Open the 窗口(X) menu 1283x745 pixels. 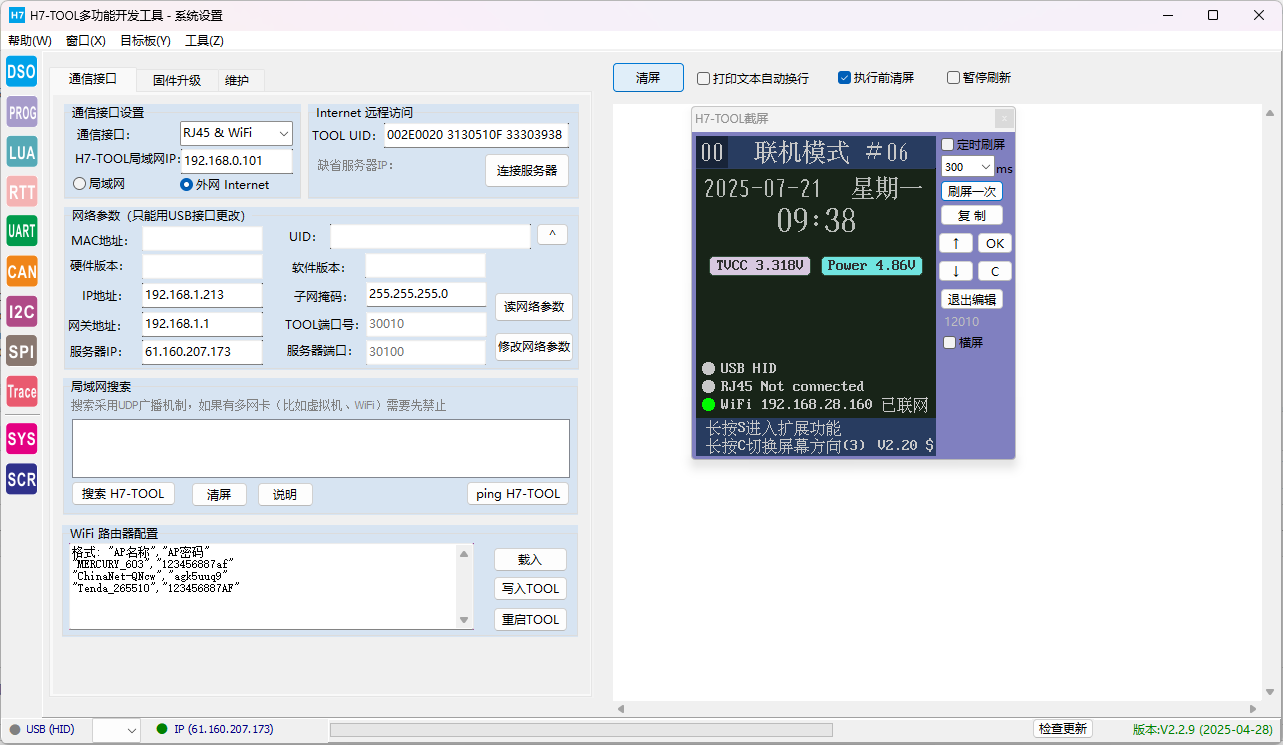86,41
